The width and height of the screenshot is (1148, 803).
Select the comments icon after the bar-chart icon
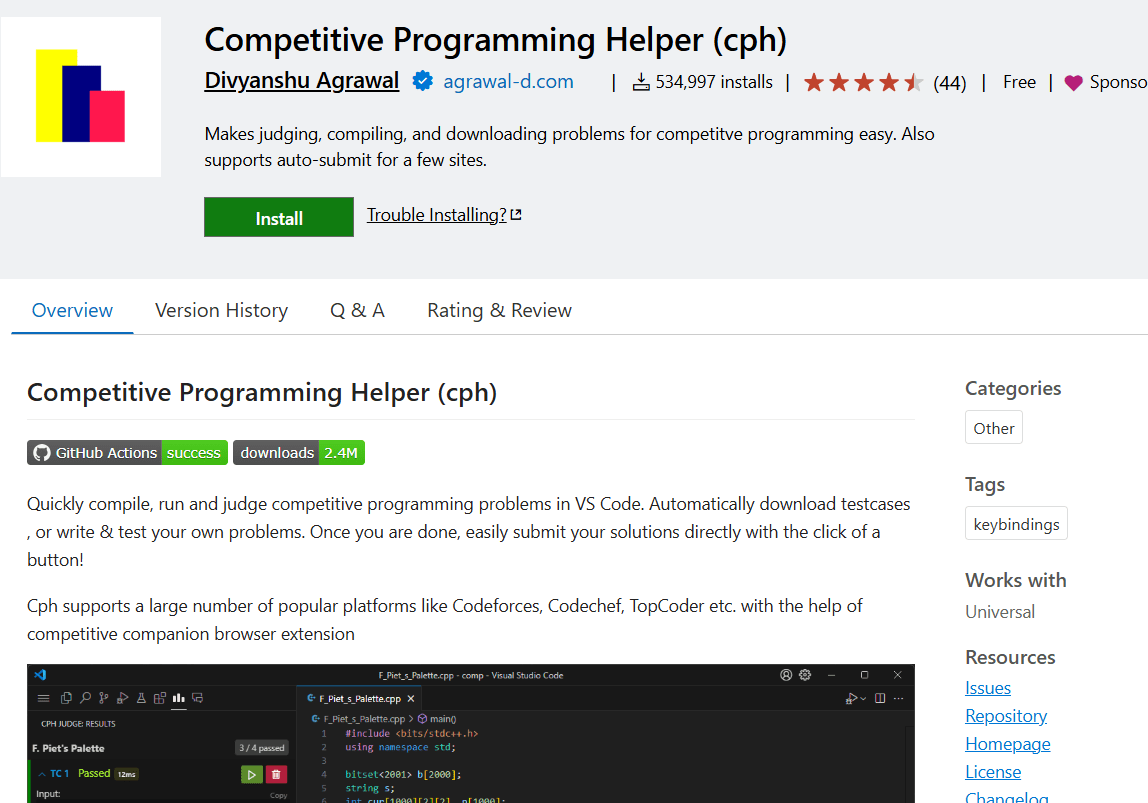(x=198, y=698)
